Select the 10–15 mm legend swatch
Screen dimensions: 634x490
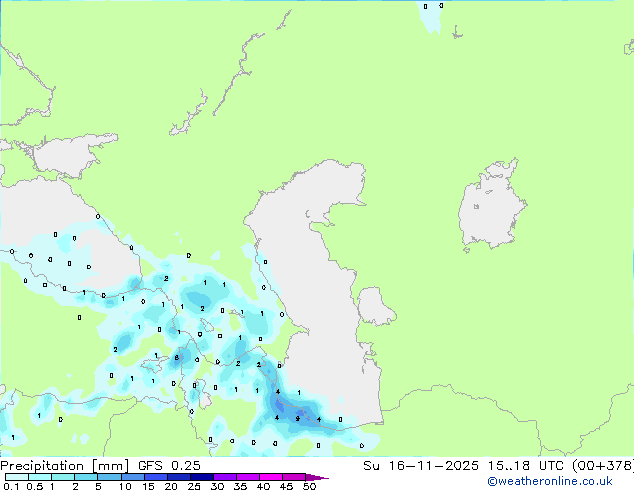(132, 477)
